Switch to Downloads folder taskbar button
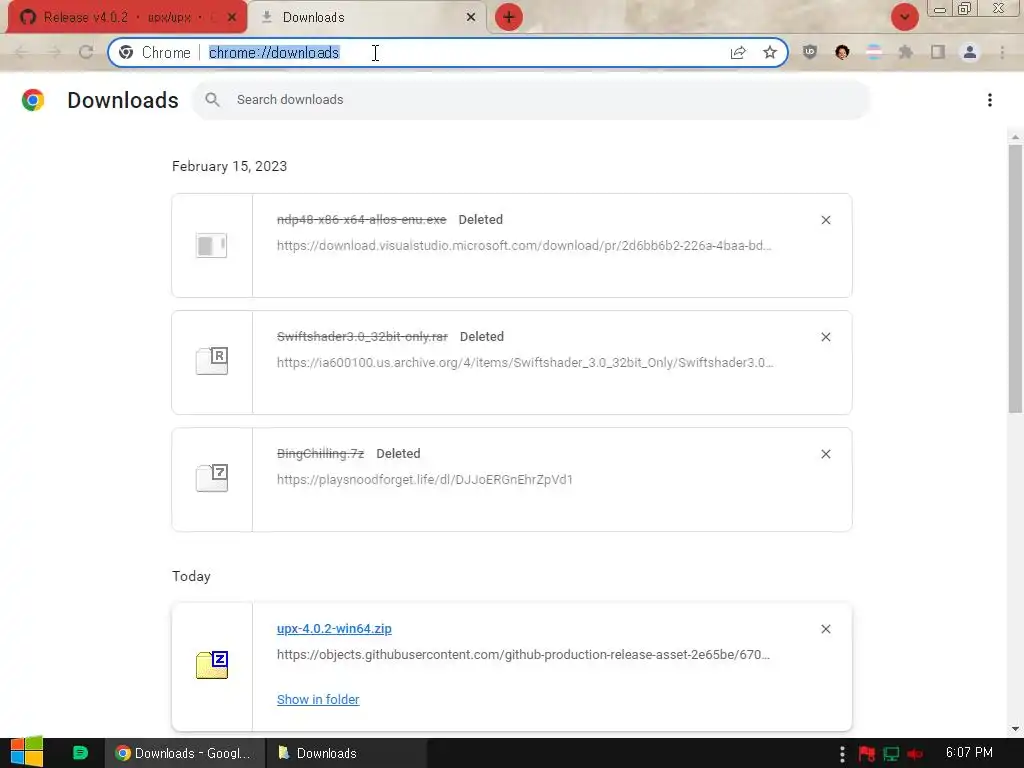Screen dimensions: 1024x768 347,753
